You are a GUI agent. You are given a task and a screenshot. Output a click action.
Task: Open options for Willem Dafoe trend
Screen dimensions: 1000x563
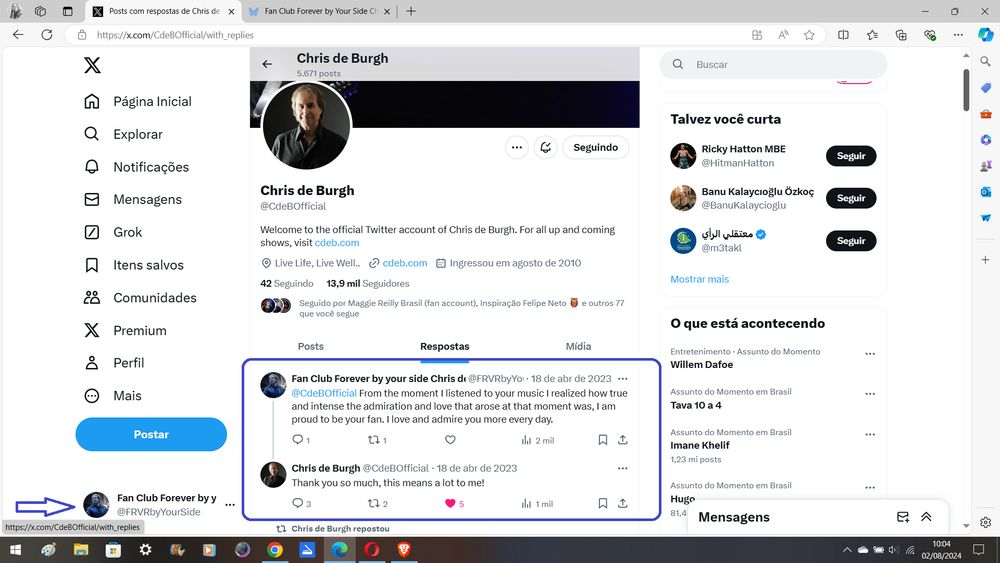[870, 353]
